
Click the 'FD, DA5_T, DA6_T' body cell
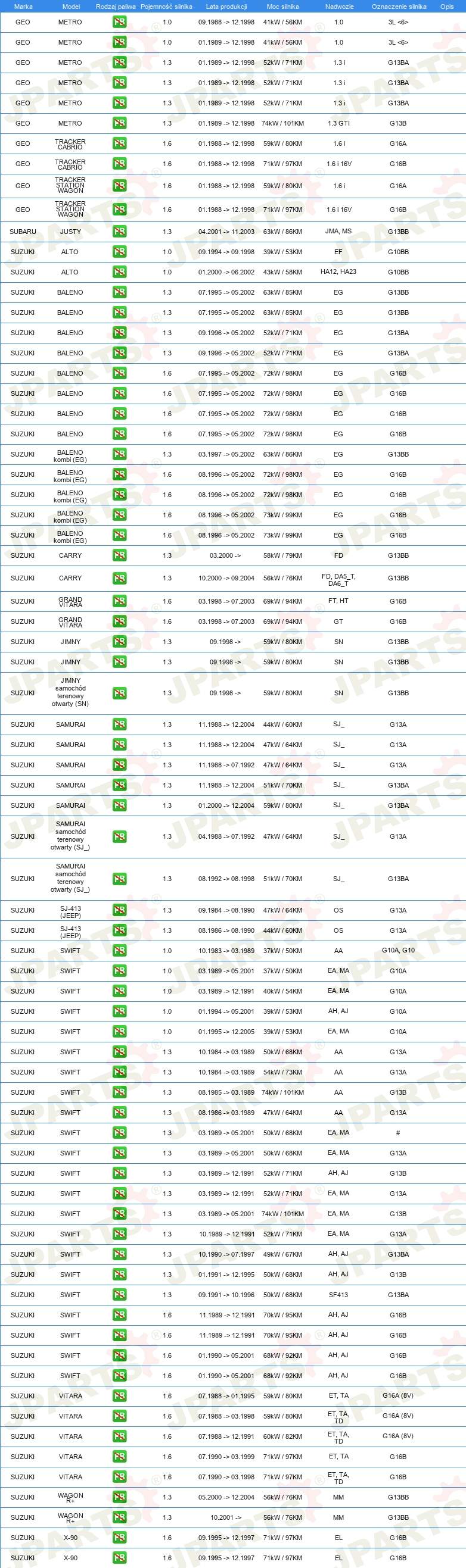(x=338, y=580)
